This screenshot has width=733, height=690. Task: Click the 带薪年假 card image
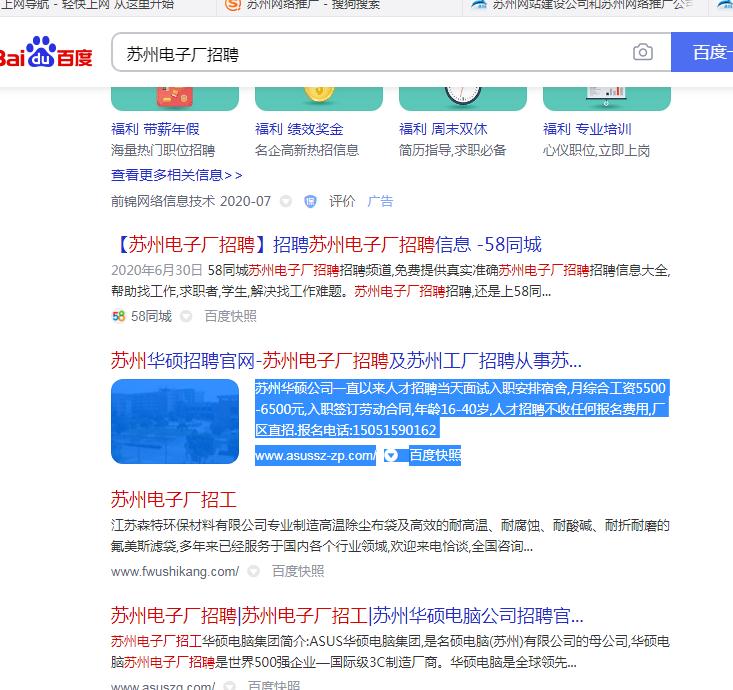175,99
